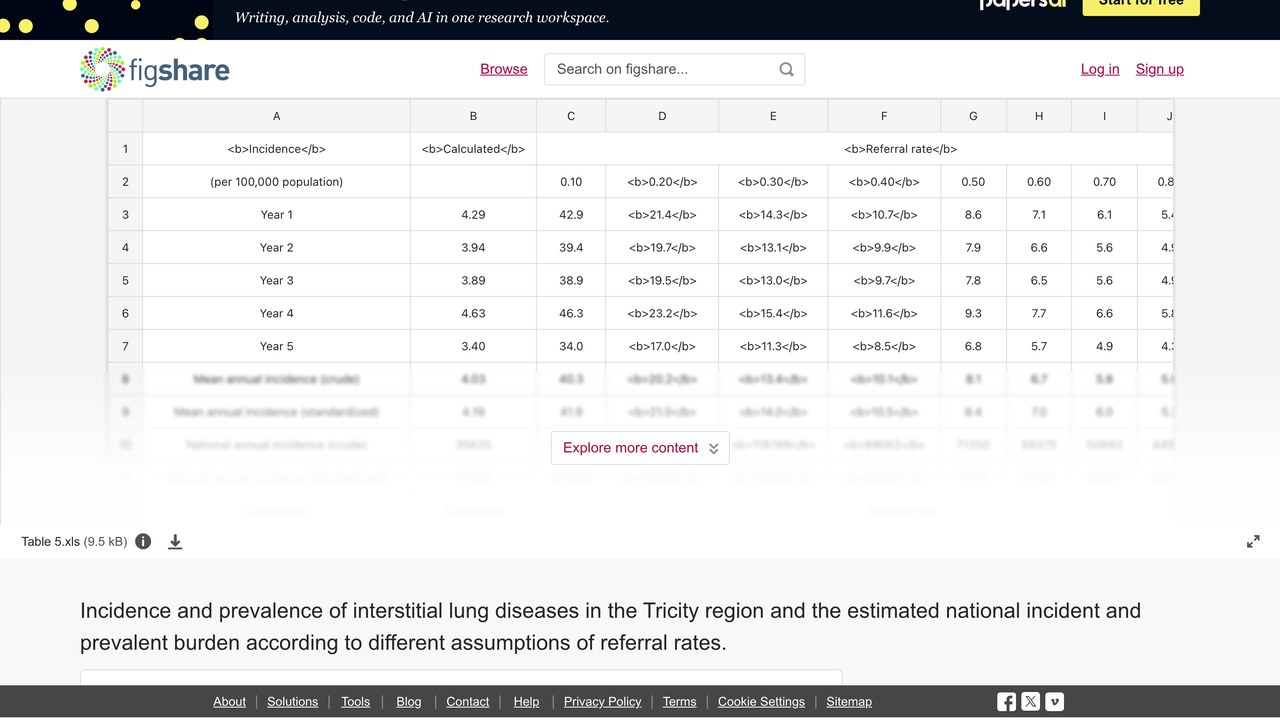Click the 'Table 5.xls' file name
1280x720 pixels.
pos(51,541)
